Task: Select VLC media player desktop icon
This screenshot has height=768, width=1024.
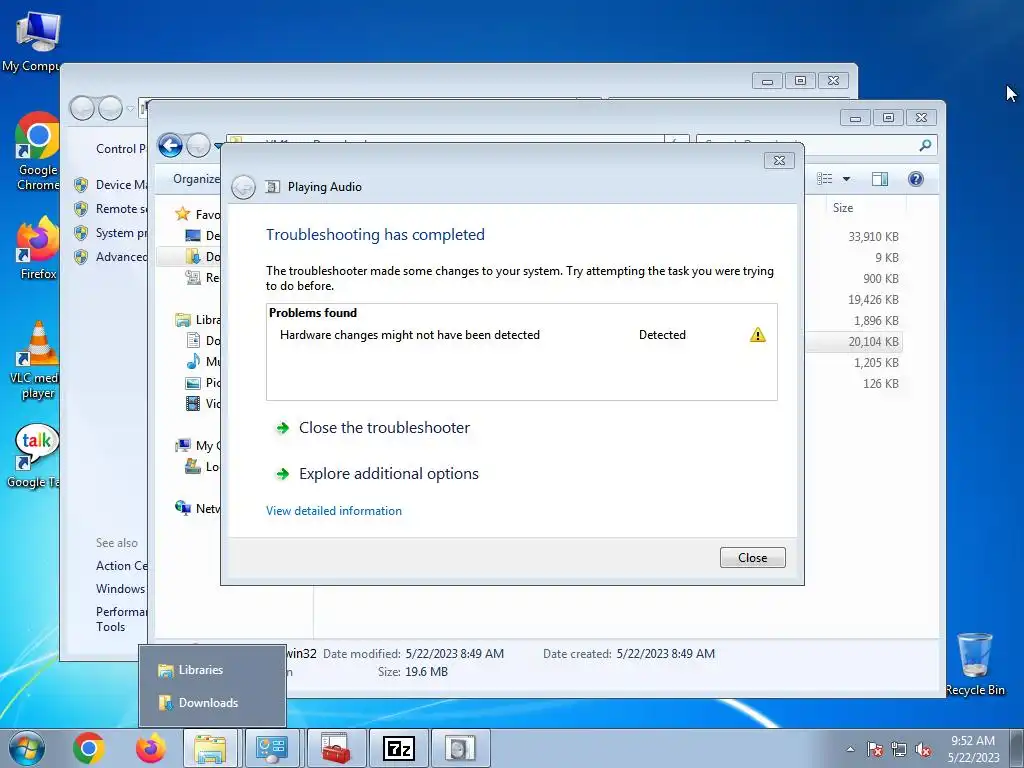Action: pyautogui.click(x=37, y=359)
